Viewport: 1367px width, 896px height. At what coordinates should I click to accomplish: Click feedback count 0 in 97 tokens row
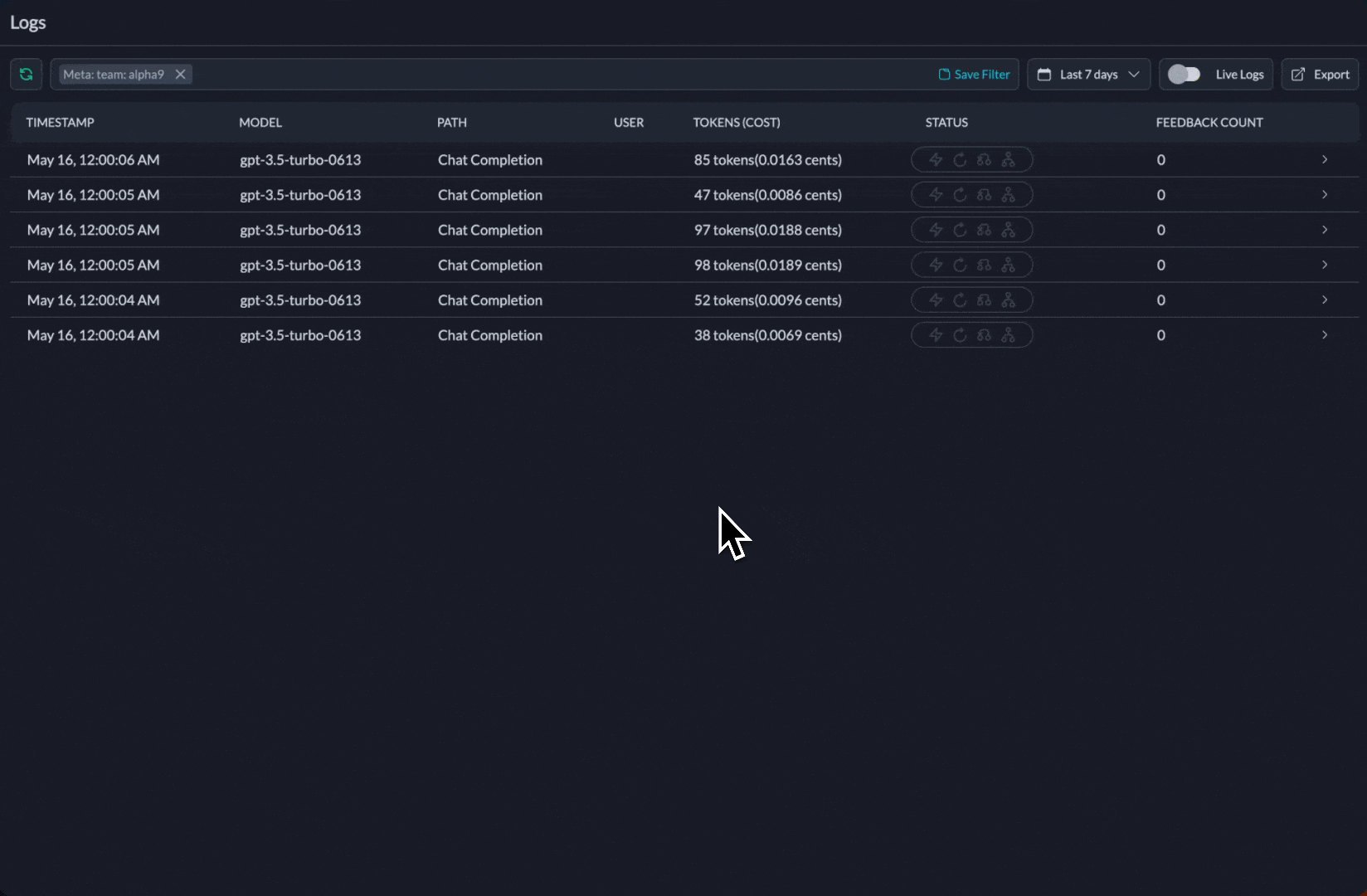pyautogui.click(x=1161, y=230)
